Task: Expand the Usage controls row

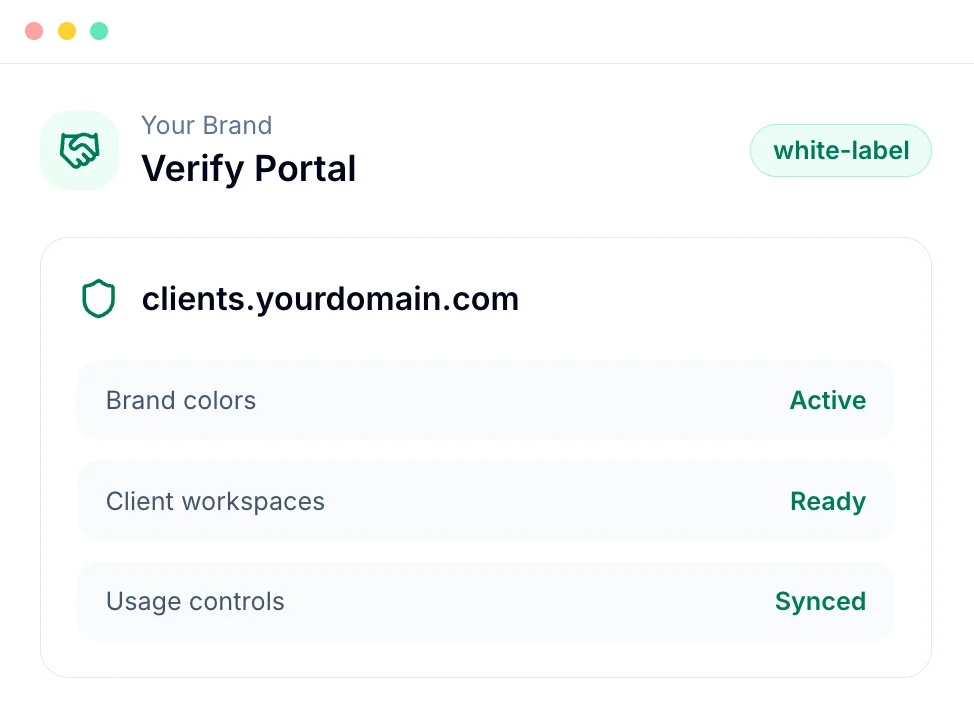Action: pyautogui.click(x=486, y=601)
